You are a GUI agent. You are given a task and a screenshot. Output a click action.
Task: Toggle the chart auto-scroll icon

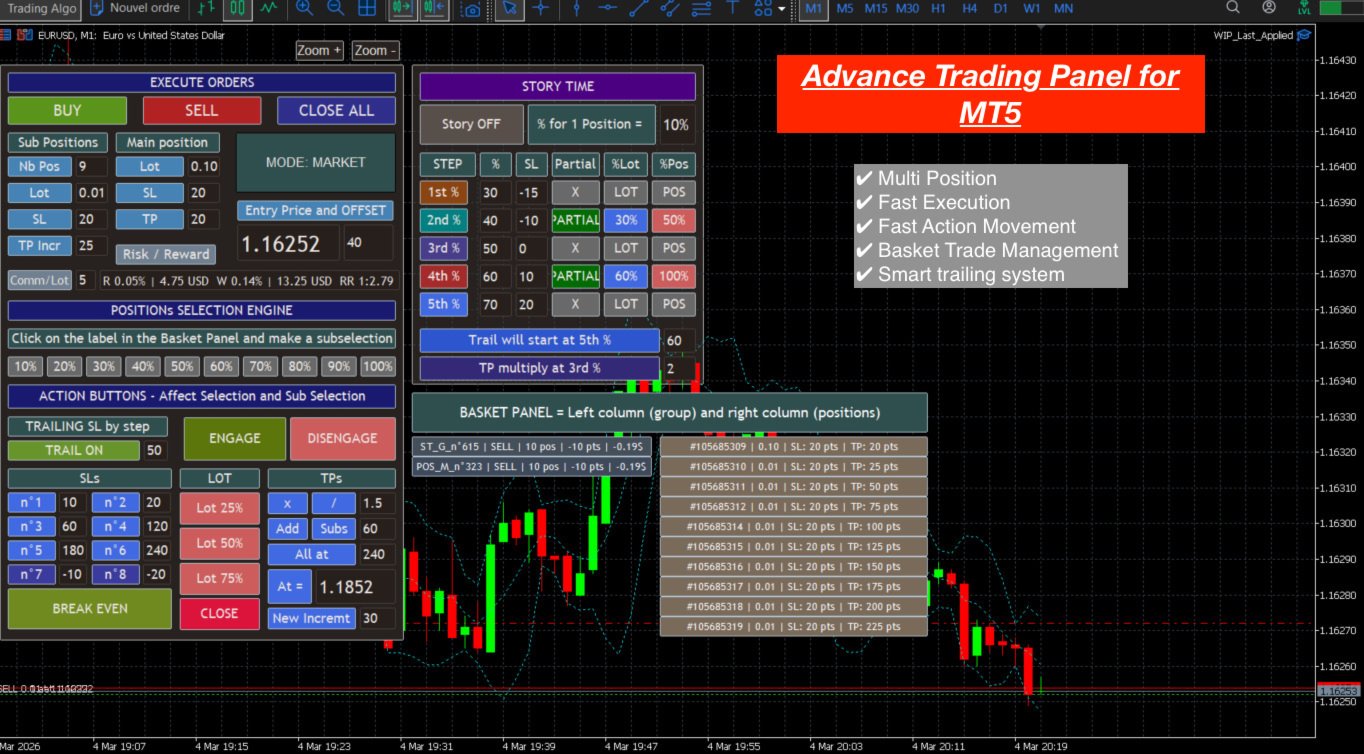(402, 8)
